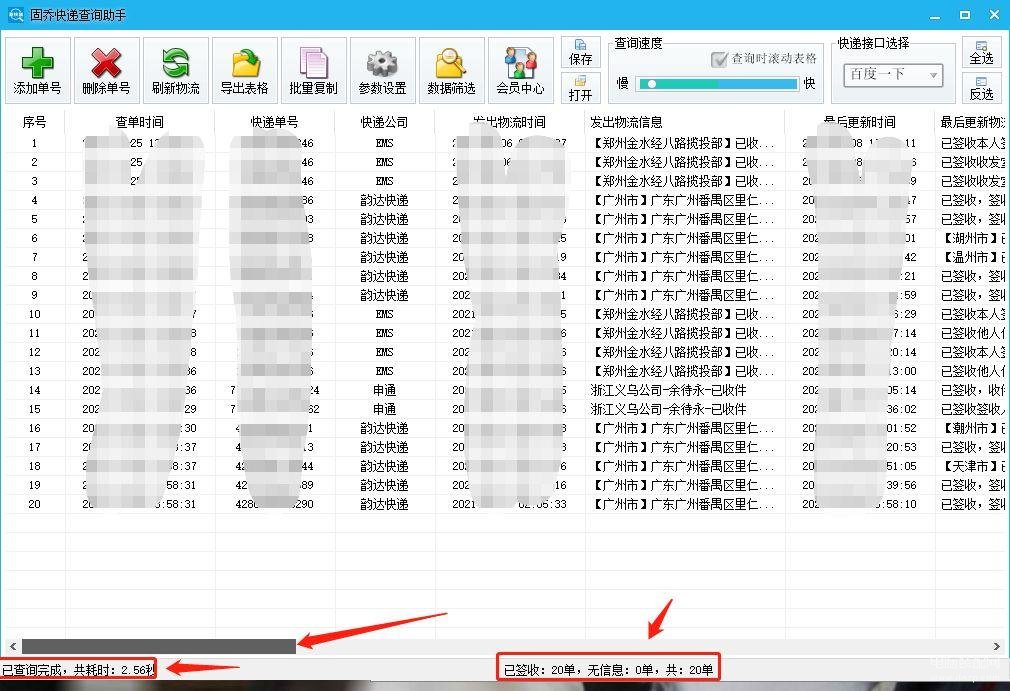Open 会员中心 member center
The width and height of the screenshot is (1010, 691).
pos(520,70)
